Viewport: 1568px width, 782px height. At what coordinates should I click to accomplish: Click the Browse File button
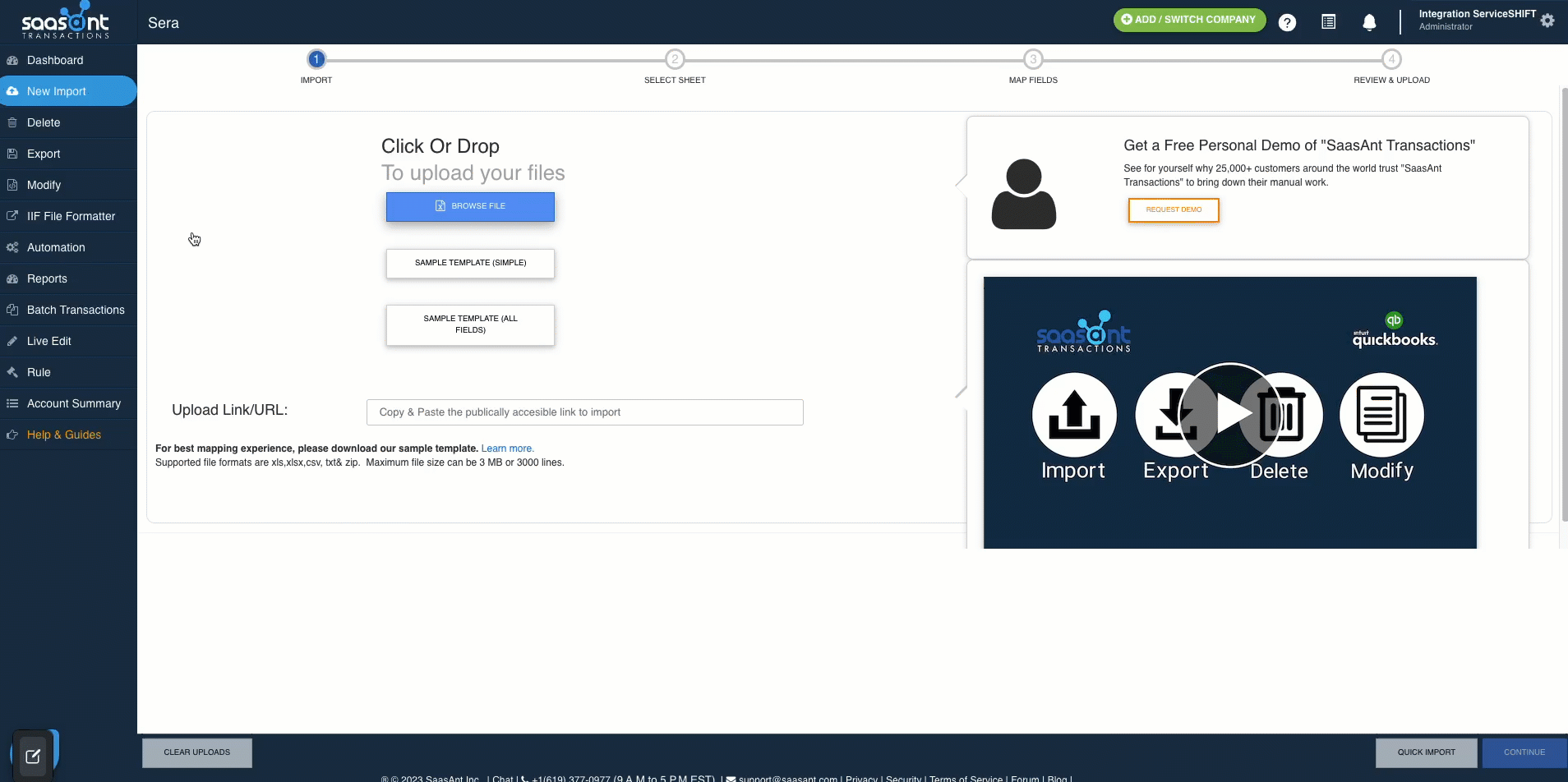pyautogui.click(x=470, y=206)
